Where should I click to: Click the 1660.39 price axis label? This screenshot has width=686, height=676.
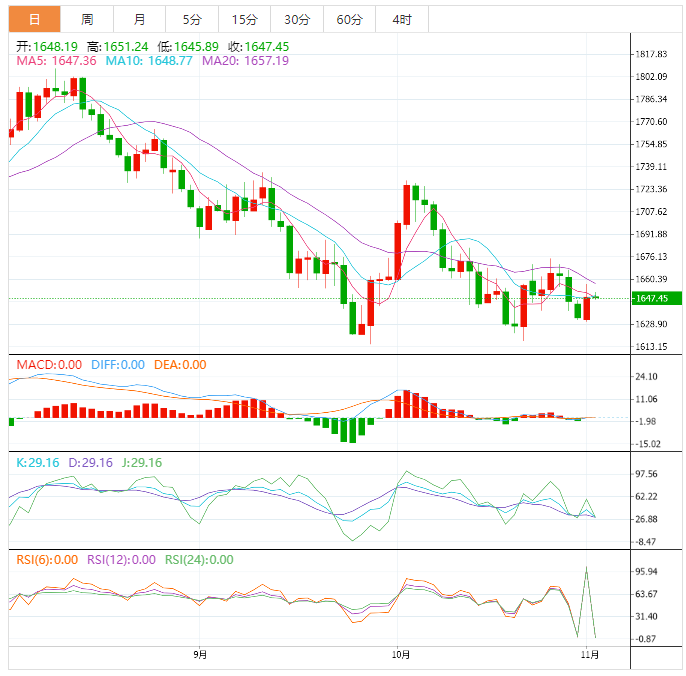click(x=651, y=279)
